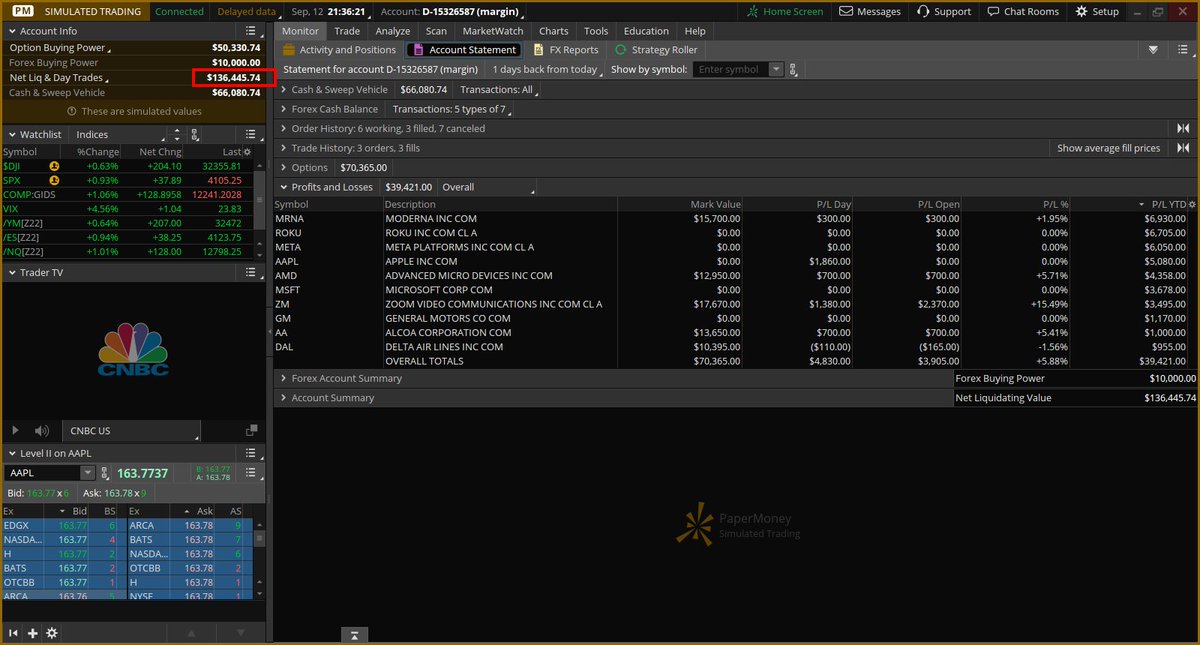Open Support
The image size is (1200, 645).
click(x=942, y=11)
